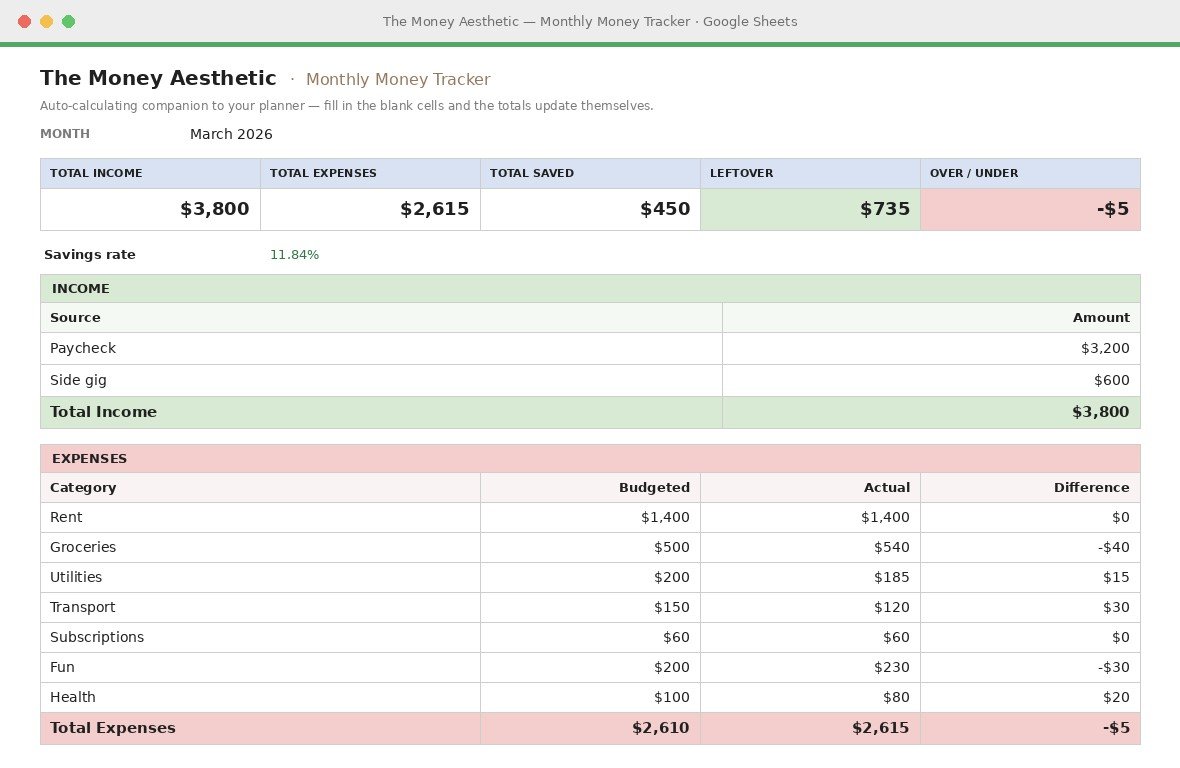This screenshot has height=768, width=1180.
Task: Click Utilities actual $185 cell
Action: pos(810,578)
